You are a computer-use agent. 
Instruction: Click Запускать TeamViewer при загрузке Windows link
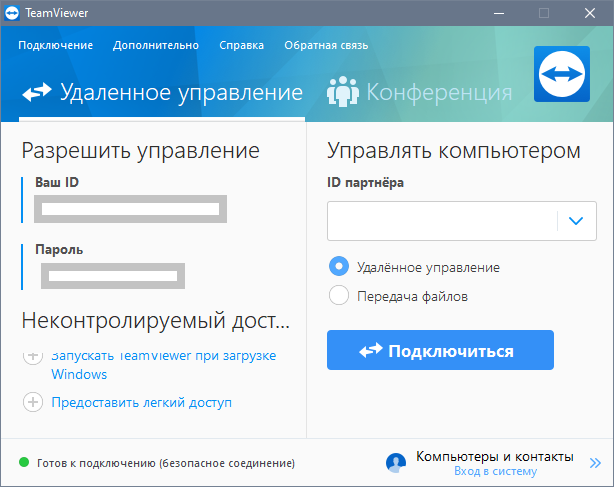coord(164,365)
